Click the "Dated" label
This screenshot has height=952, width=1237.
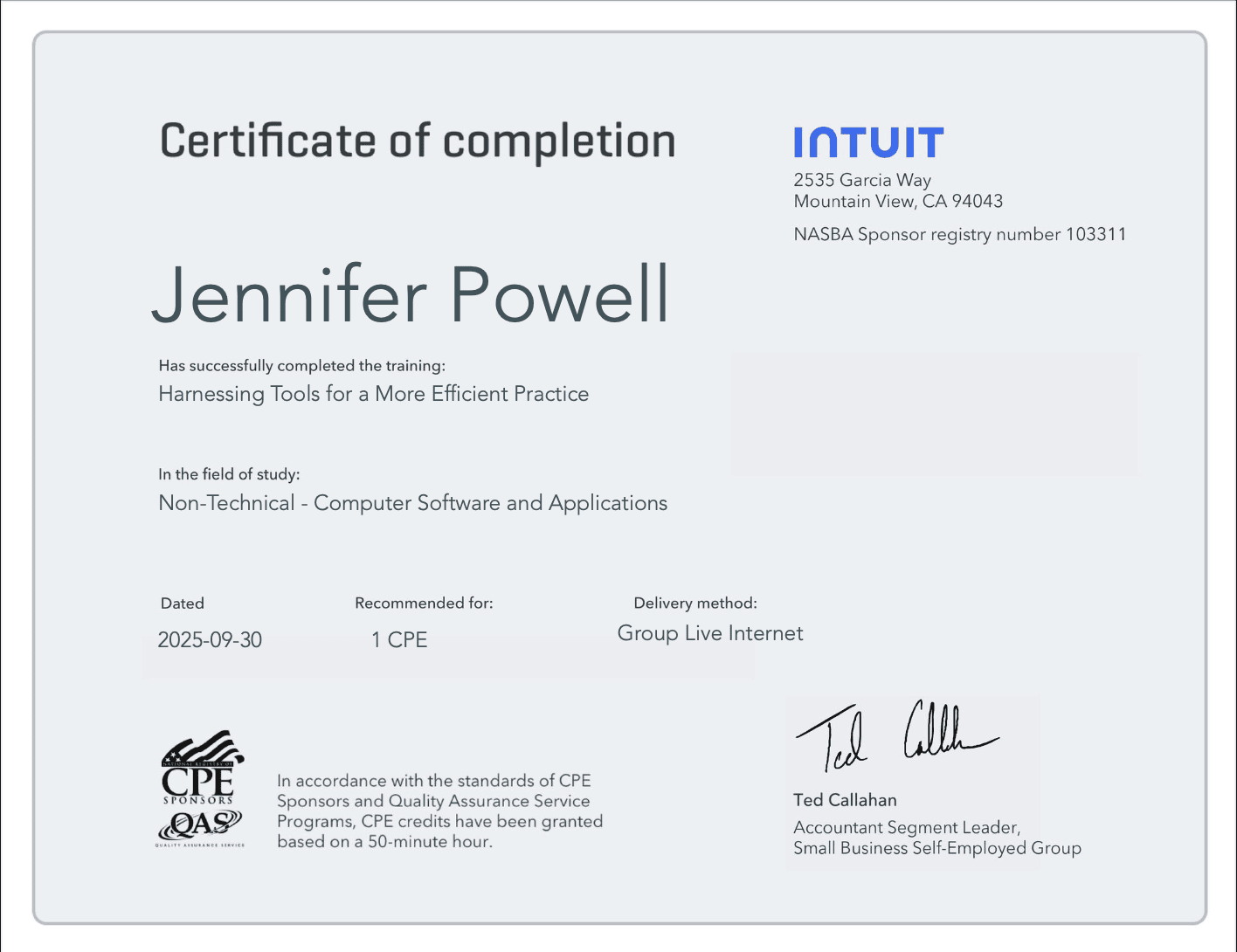tap(182, 604)
